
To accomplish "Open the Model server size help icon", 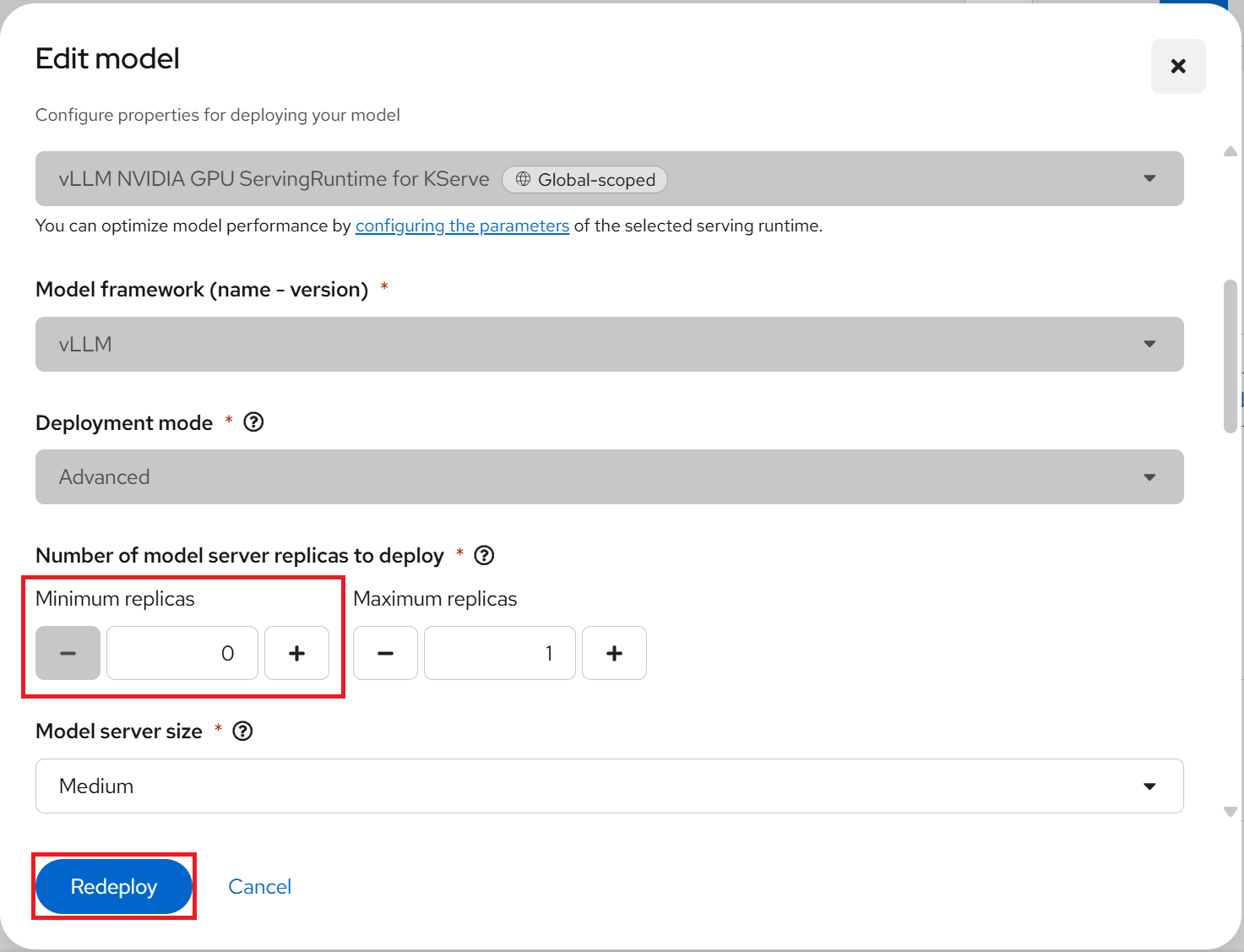I will [242, 732].
